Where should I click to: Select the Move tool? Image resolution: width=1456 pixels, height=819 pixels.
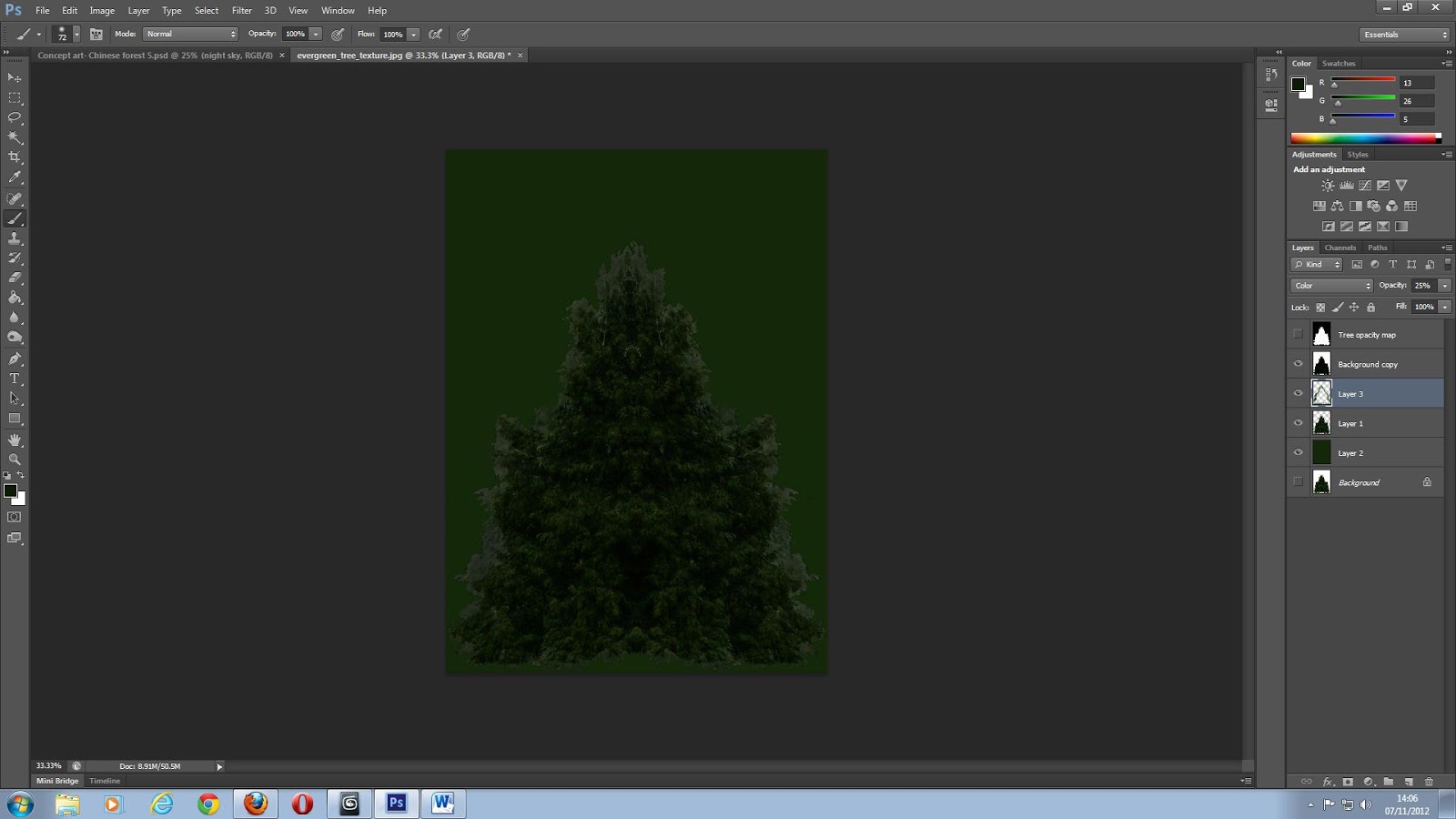point(15,78)
